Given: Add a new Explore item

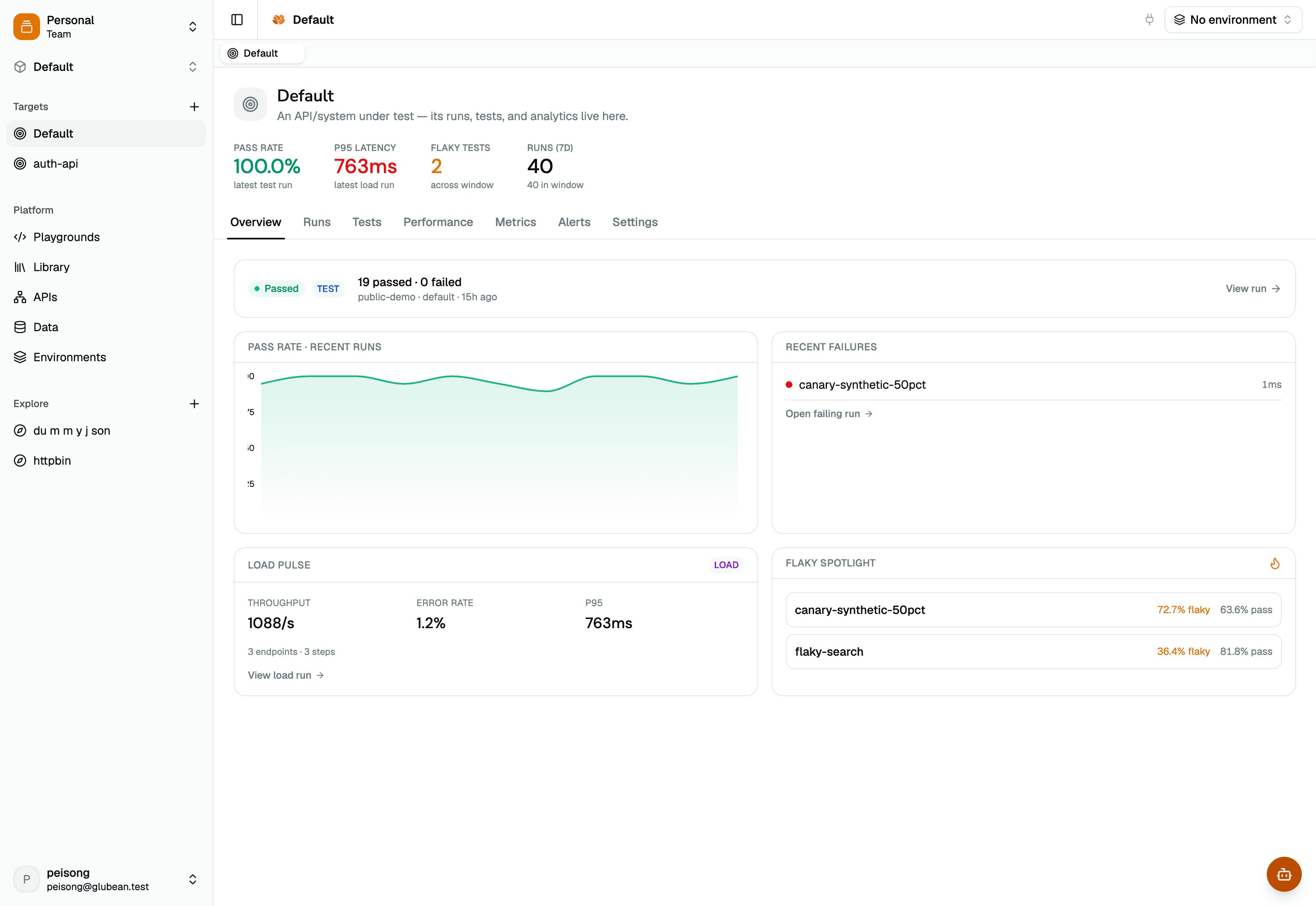Looking at the screenshot, I should pyautogui.click(x=194, y=404).
